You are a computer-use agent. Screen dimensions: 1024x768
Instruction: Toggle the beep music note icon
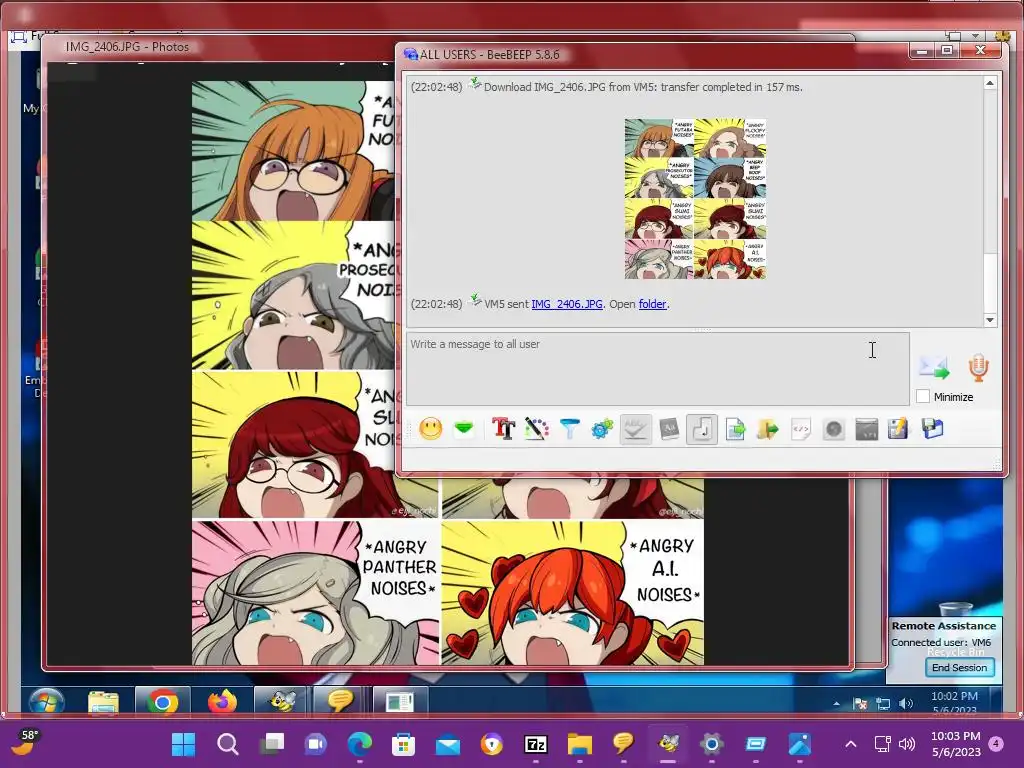point(702,429)
